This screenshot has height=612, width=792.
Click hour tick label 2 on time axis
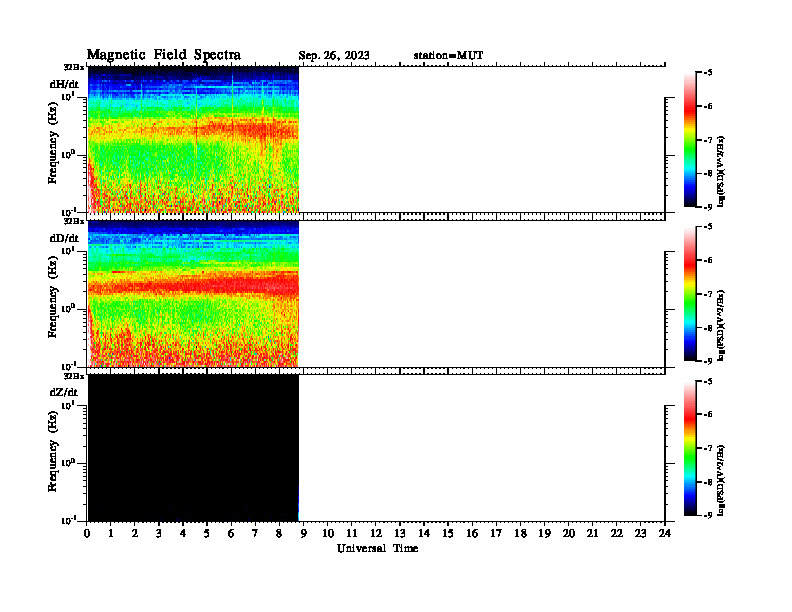pos(135,533)
